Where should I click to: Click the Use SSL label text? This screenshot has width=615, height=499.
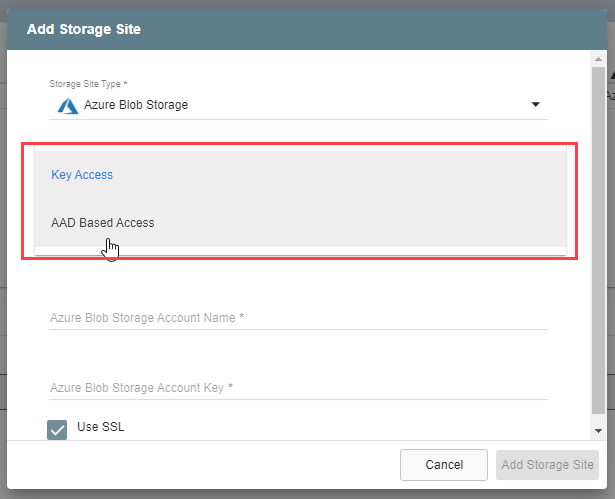click(101, 427)
